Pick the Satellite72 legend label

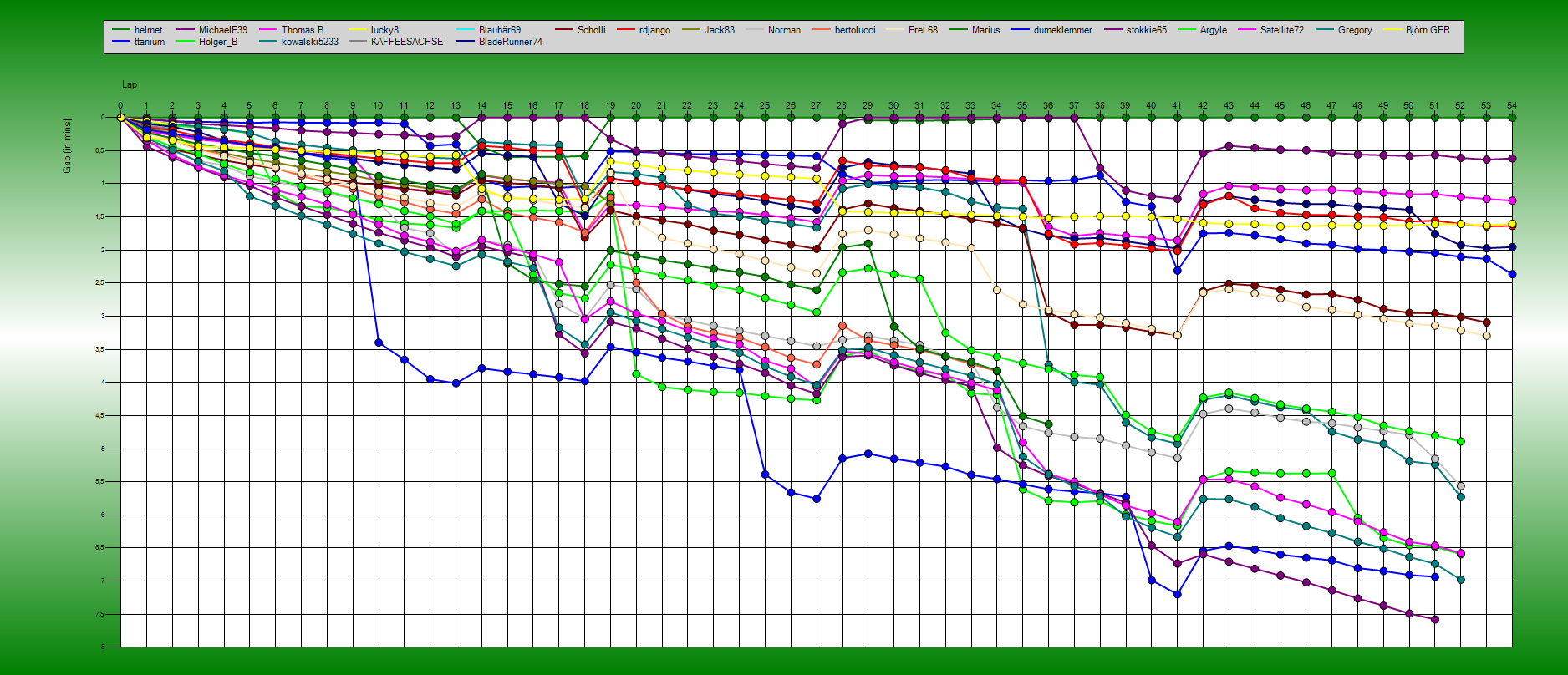tap(1281, 30)
